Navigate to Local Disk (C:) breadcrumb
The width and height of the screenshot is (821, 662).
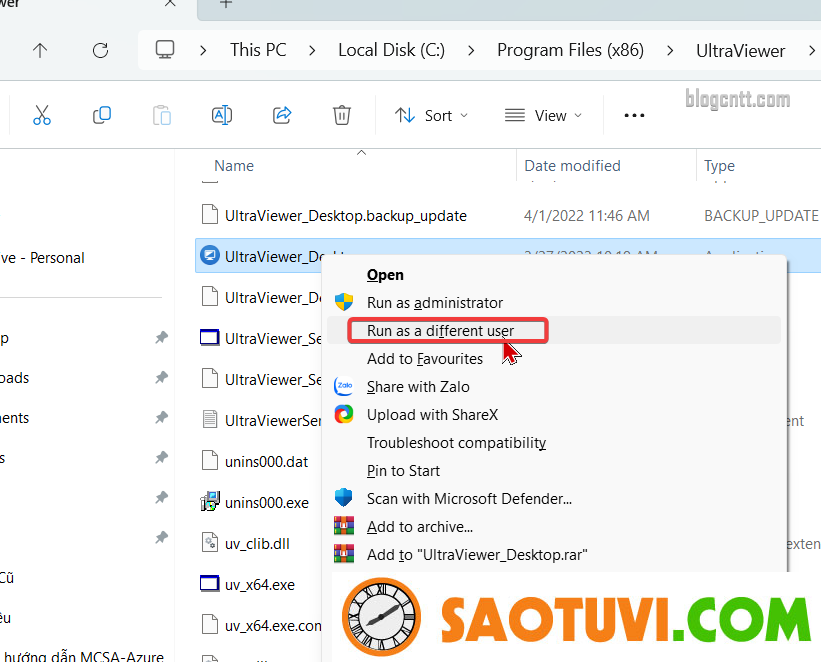391,50
